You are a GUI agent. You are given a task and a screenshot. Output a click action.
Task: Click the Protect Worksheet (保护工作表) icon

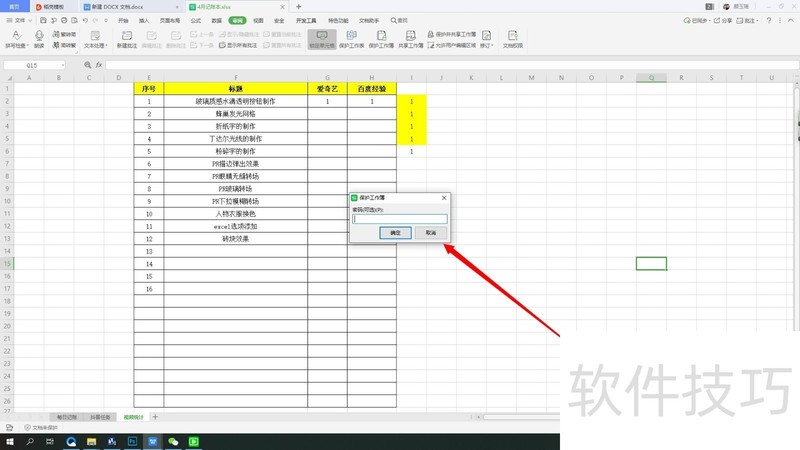[x=352, y=35]
